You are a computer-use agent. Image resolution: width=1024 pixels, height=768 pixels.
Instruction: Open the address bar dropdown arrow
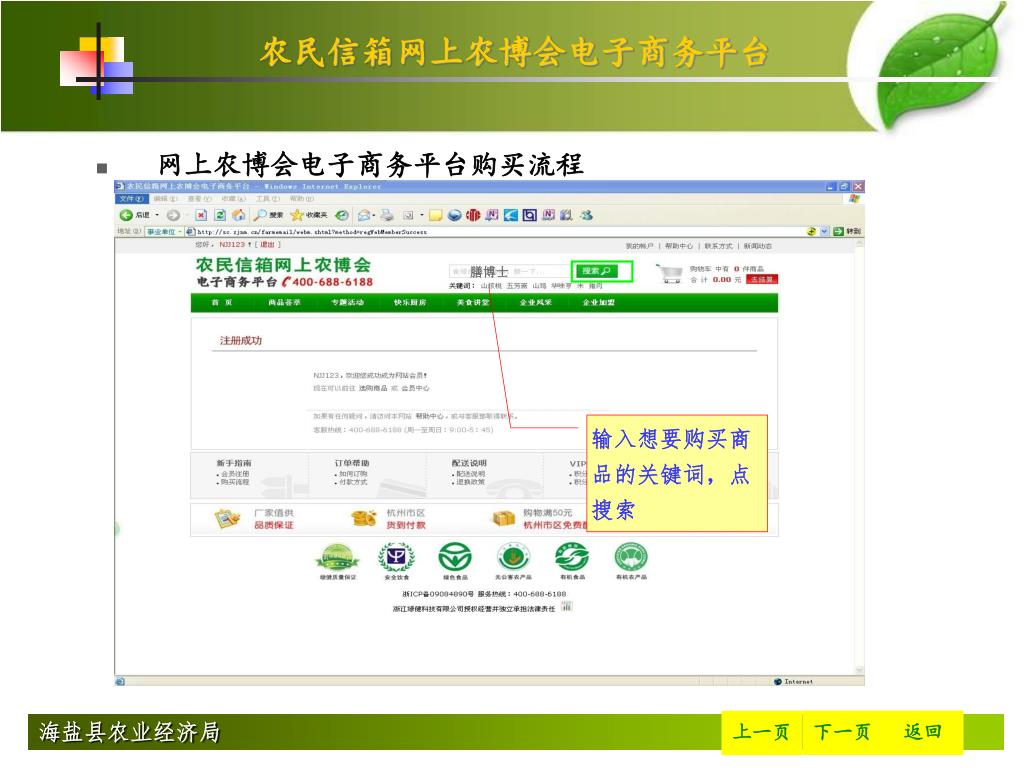pos(824,231)
